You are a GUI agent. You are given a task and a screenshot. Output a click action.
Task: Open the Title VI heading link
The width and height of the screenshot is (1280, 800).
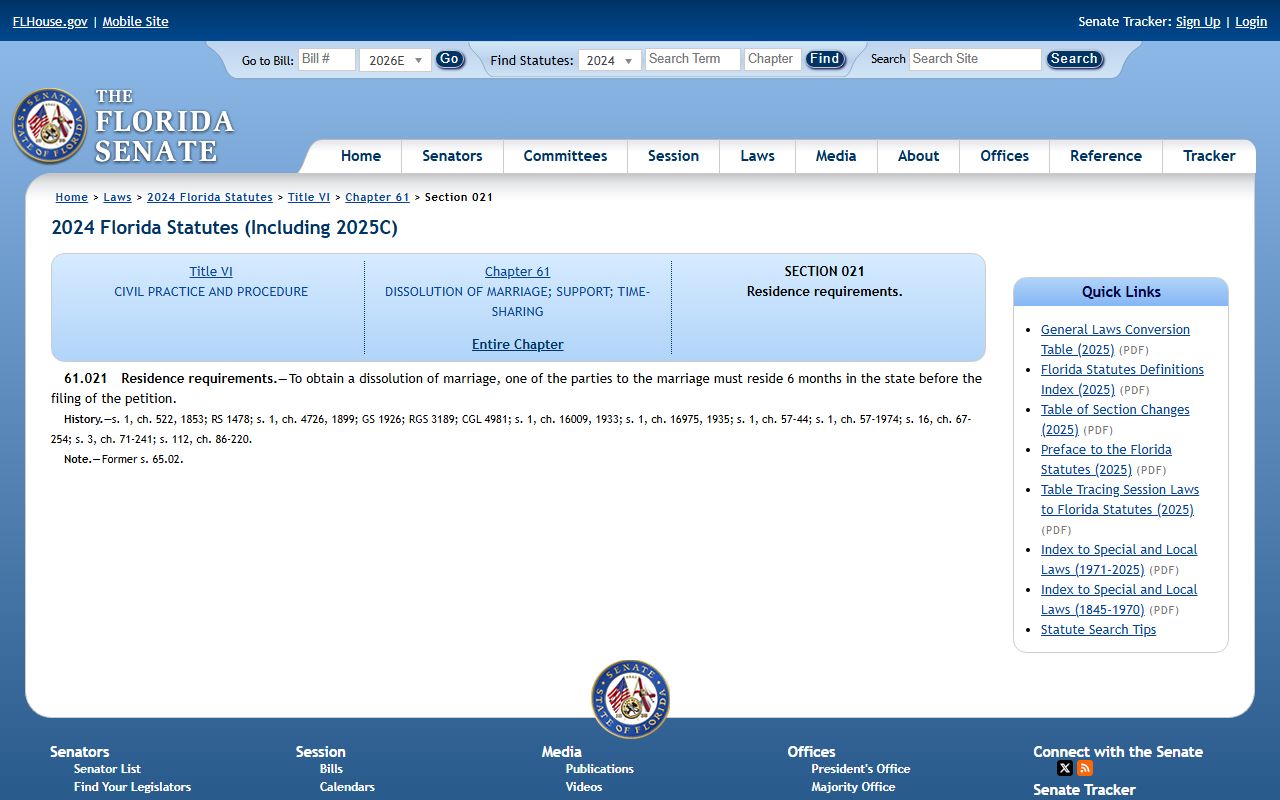coord(211,271)
